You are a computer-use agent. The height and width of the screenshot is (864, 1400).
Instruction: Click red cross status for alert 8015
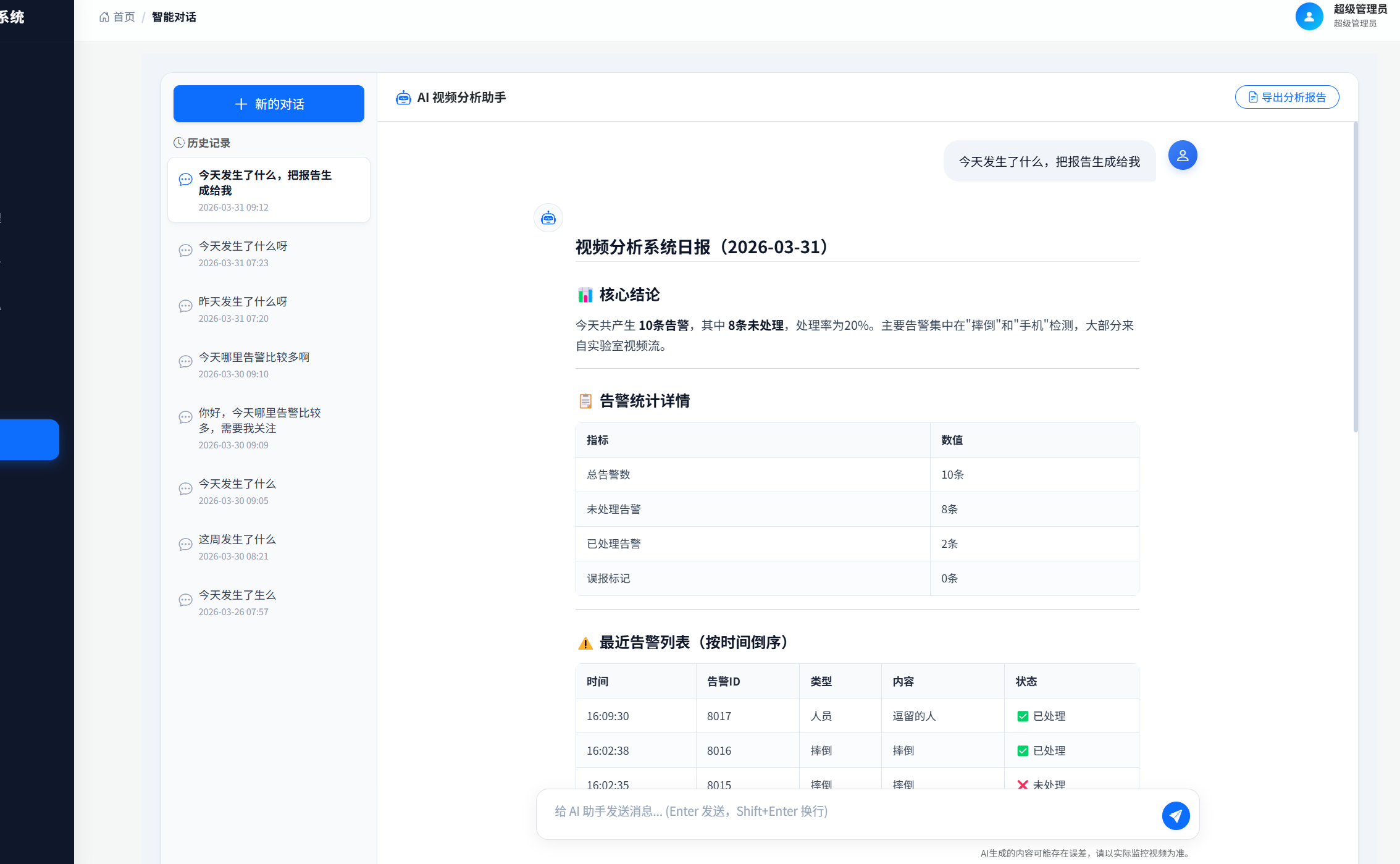point(1023,784)
